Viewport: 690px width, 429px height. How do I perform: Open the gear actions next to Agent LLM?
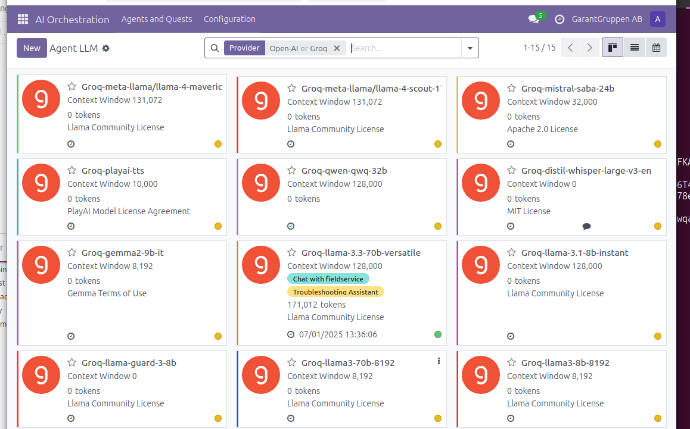pyautogui.click(x=106, y=48)
